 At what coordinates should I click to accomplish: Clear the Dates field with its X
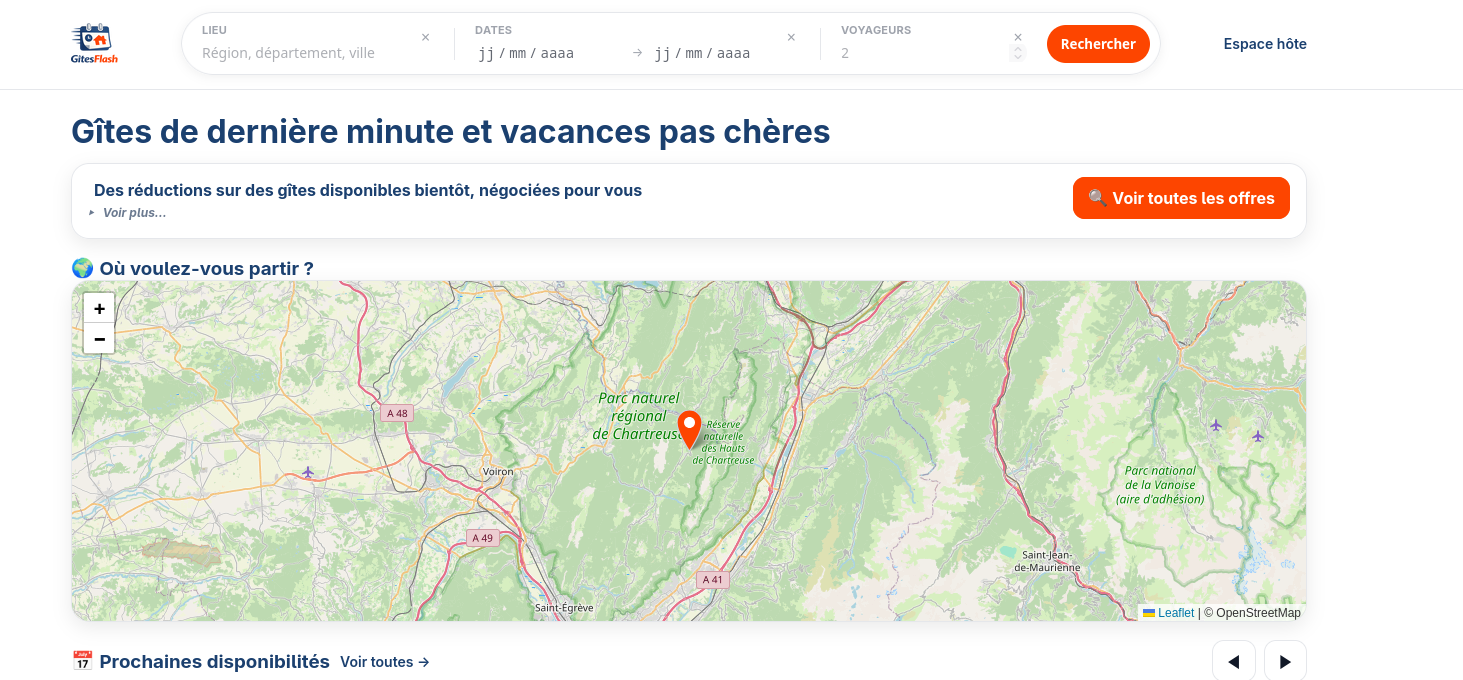point(791,37)
